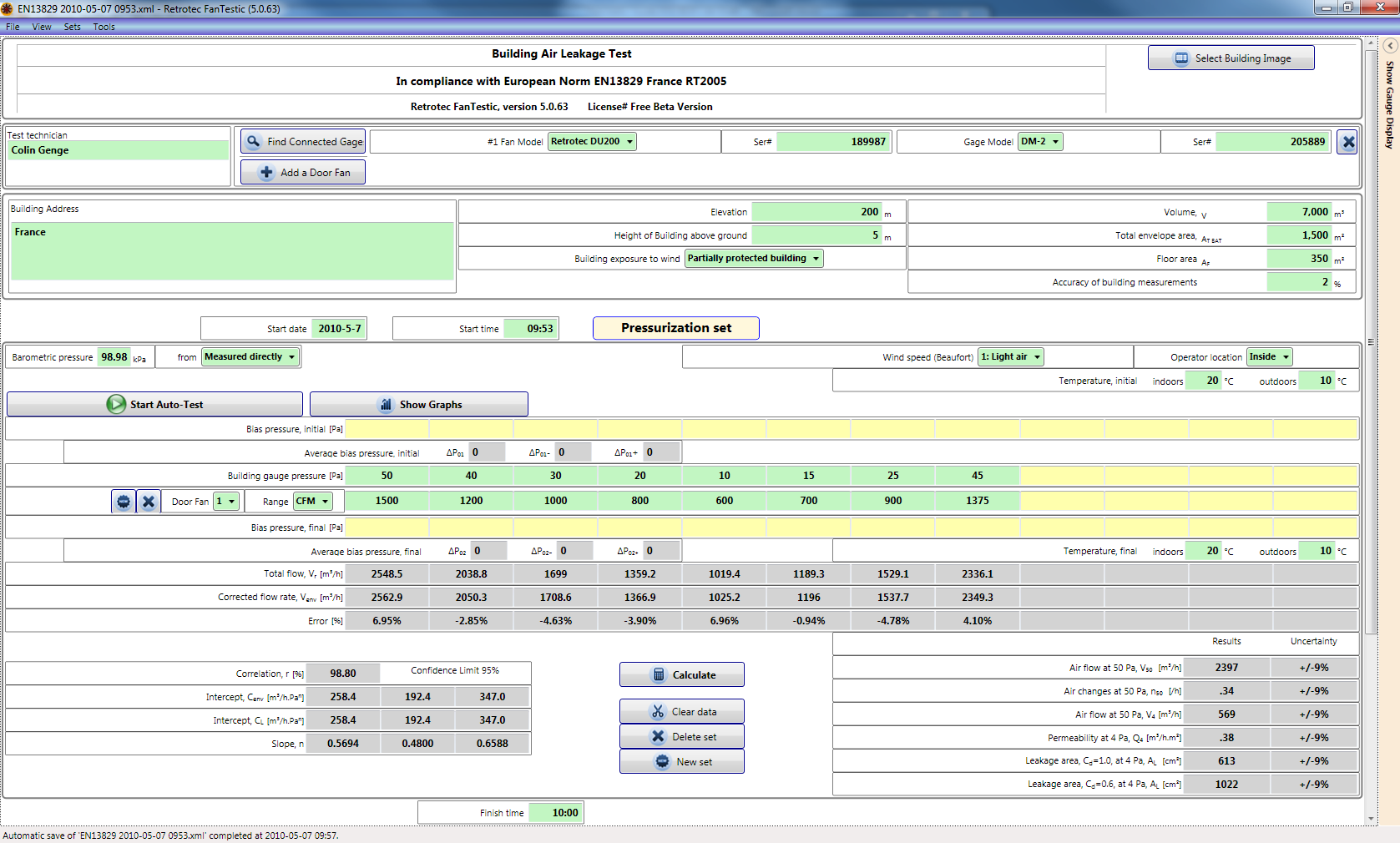Click the Show Gauge Display vertical label

[x=1390, y=105]
